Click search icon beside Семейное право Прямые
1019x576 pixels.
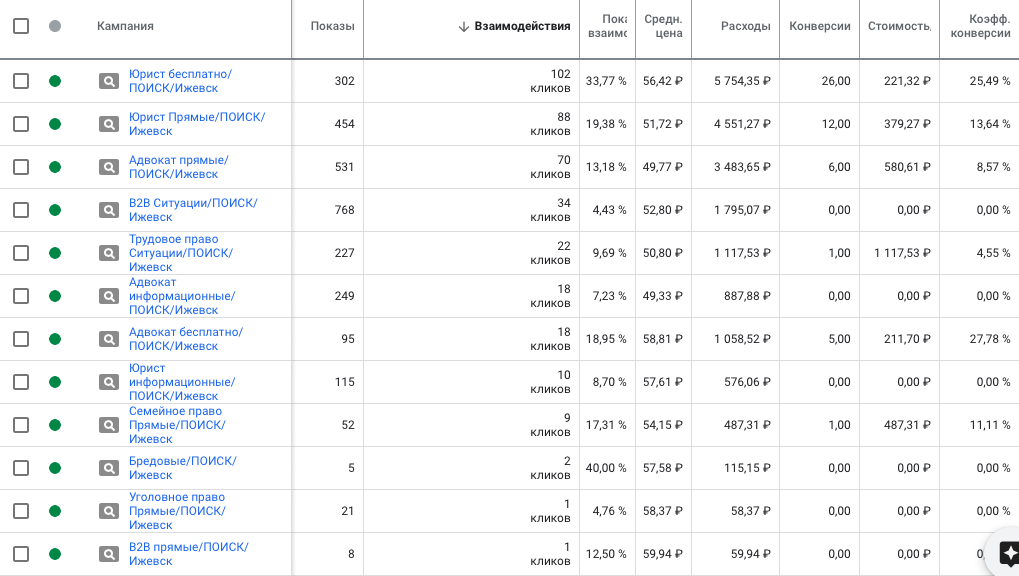(108, 425)
